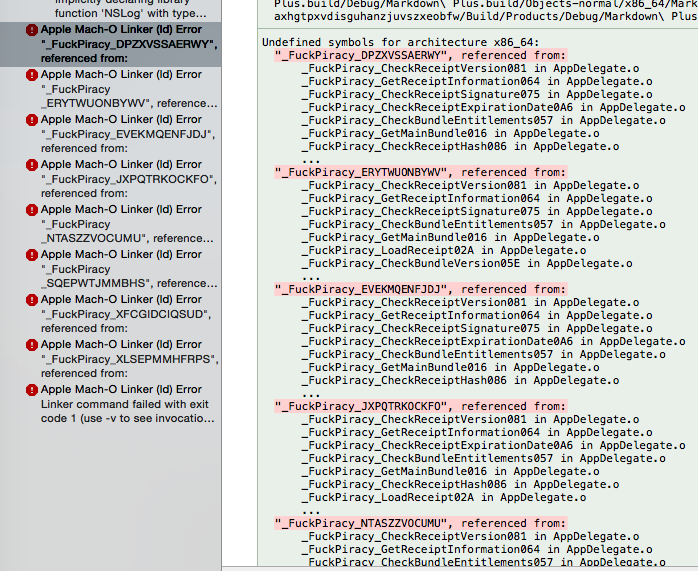Select the "_ERYTWUONBYWV", reference… issue in the sidebar
The width and height of the screenshot is (698, 571).
[x=129, y=96]
